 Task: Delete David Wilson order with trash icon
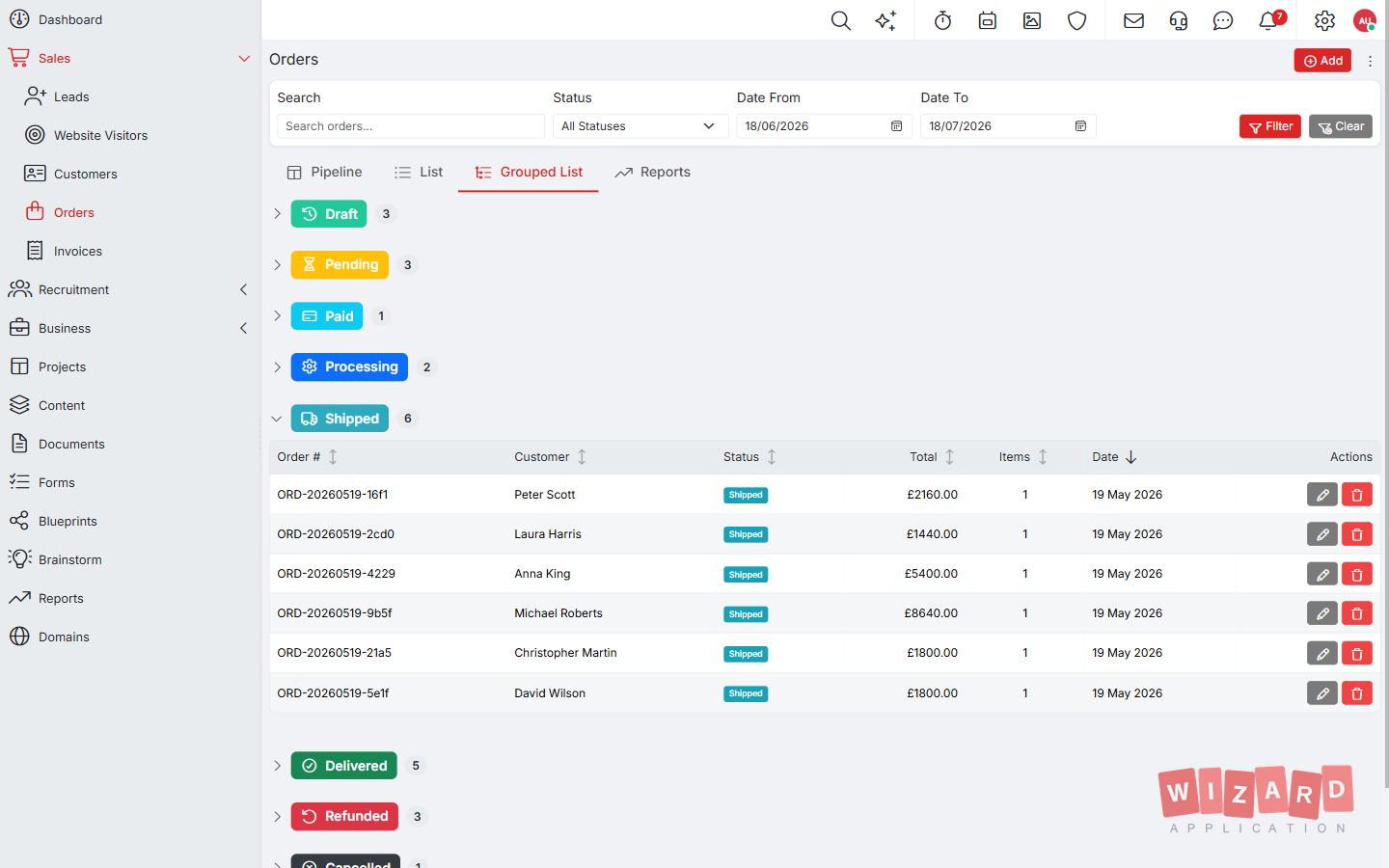(x=1357, y=693)
